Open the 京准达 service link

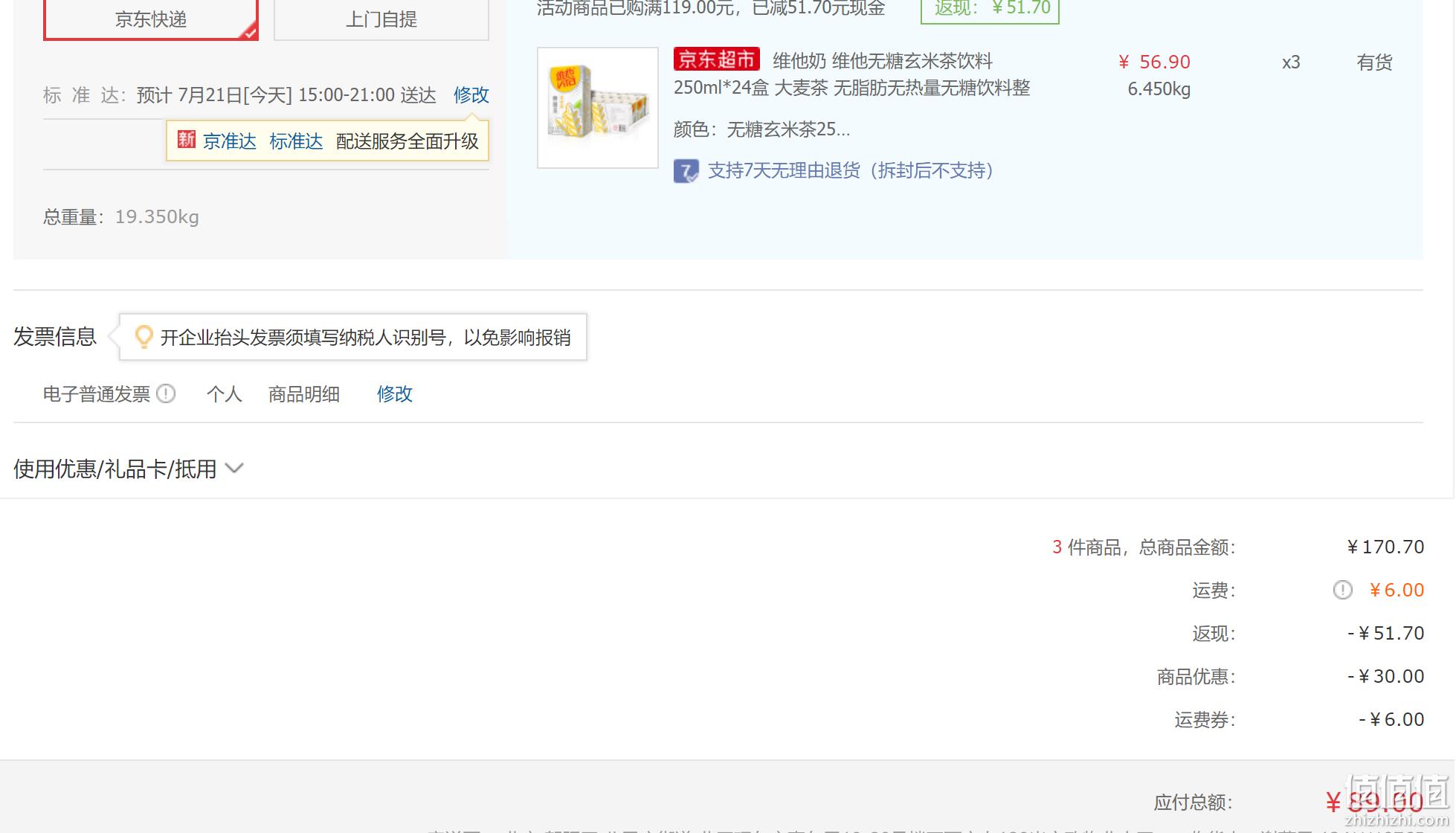pyautogui.click(x=230, y=141)
